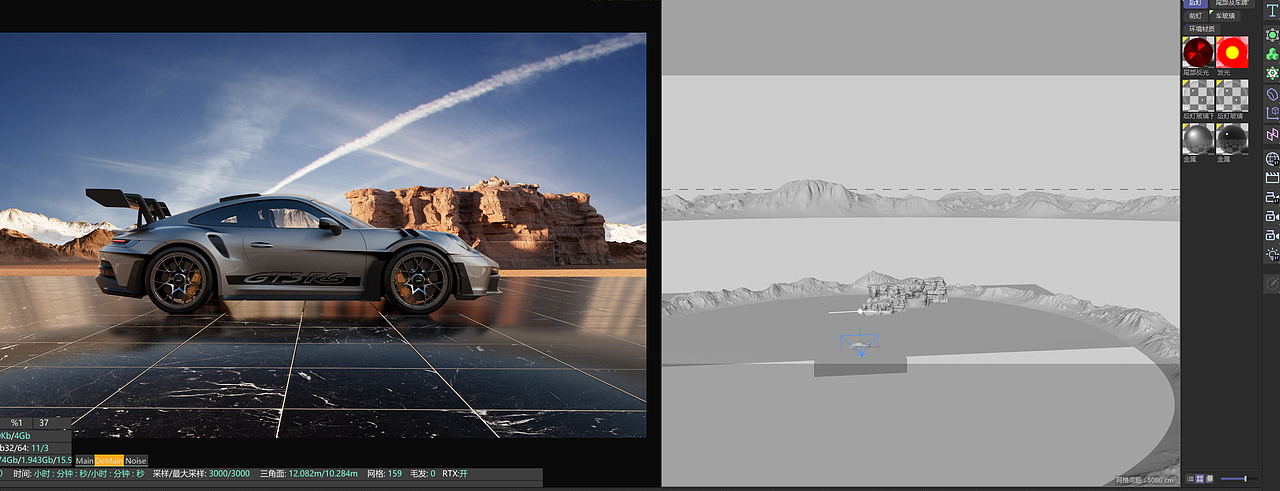The width and height of the screenshot is (1280, 491).
Task: Select the light gray 金属 material sphere
Action: [x=1198, y=138]
